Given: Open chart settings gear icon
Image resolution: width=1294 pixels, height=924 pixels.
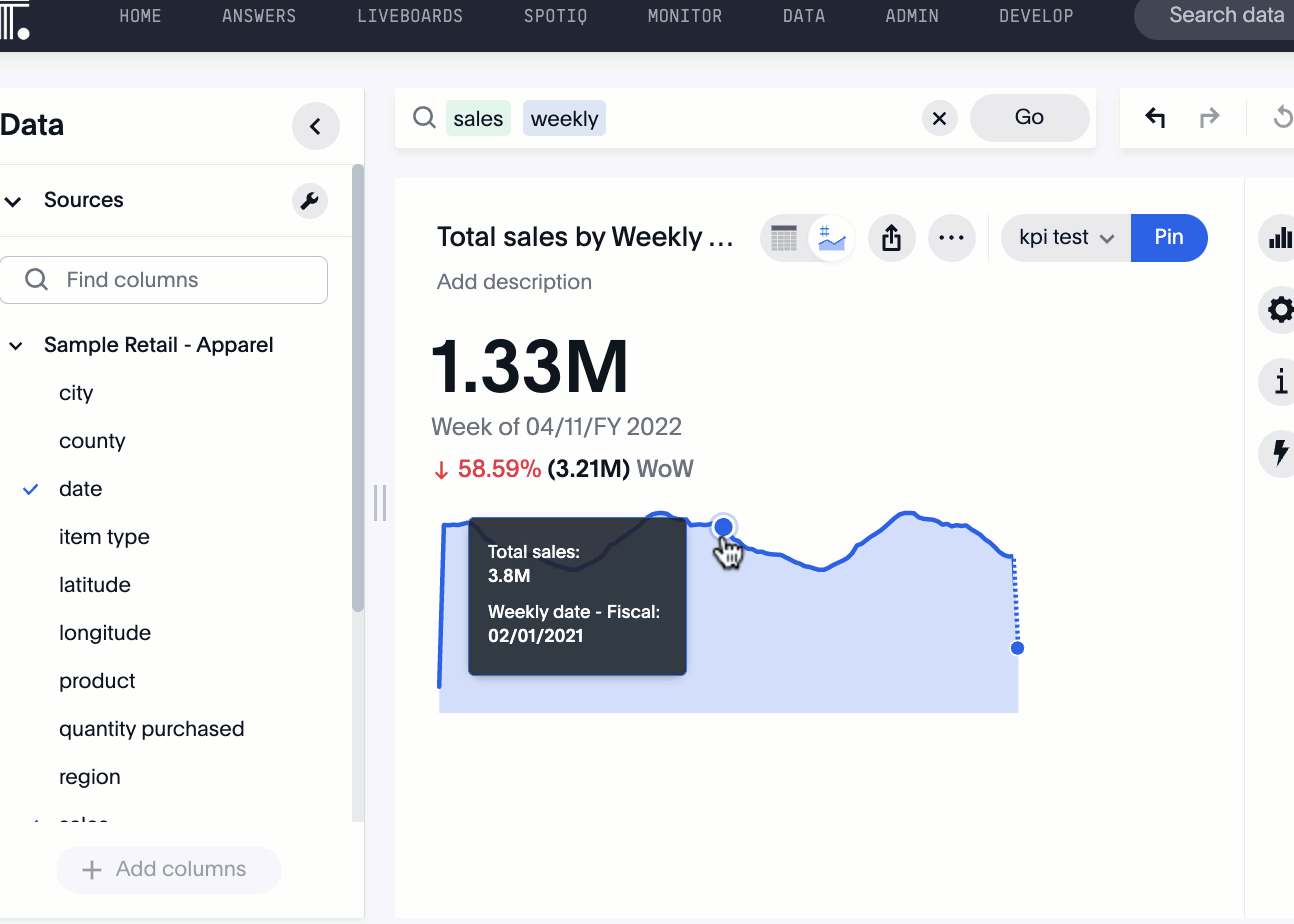Looking at the screenshot, I should tap(1279, 310).
